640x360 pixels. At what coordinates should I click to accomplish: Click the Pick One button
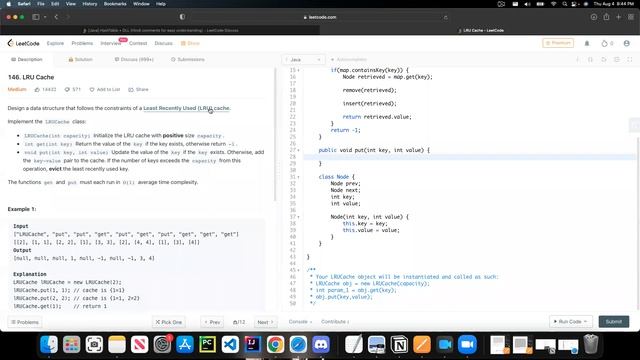(169, 322)
